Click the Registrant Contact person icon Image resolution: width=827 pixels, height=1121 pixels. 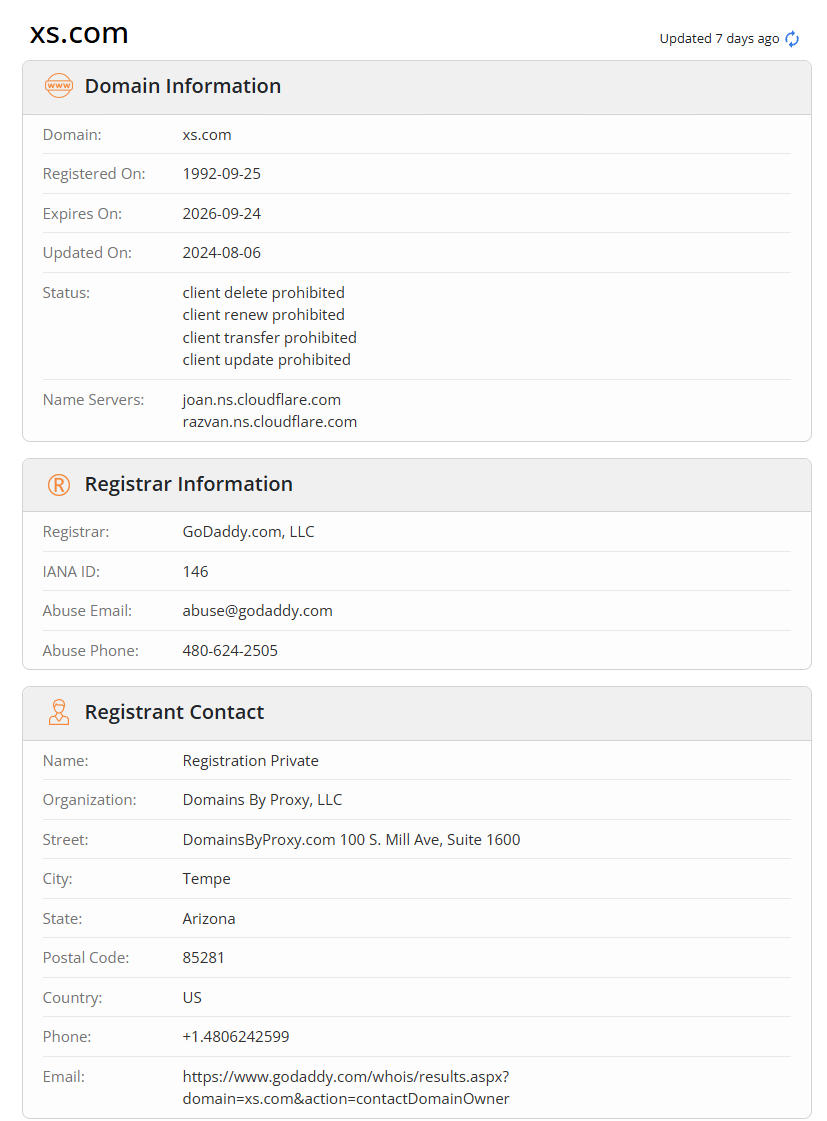[x=59, y=712]
